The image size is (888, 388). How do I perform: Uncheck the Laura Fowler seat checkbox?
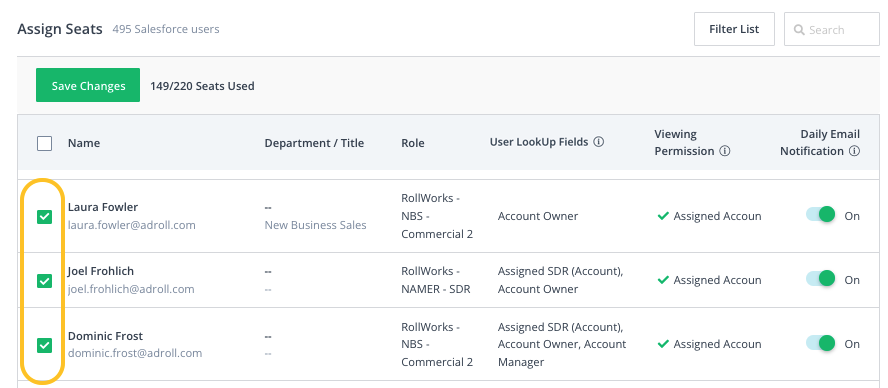(44, 216)
